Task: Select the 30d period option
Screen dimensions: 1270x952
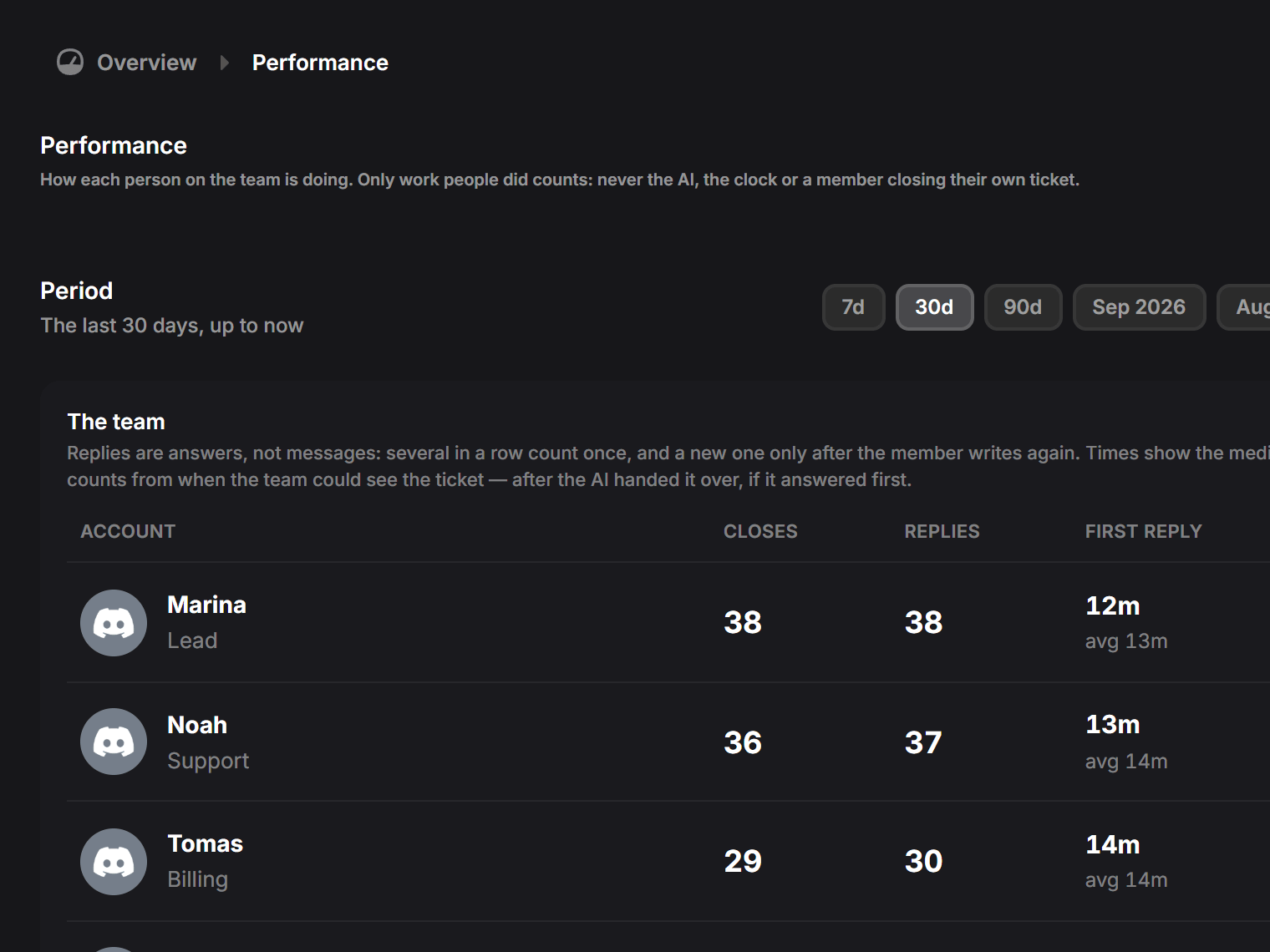Action: (934, 307)
